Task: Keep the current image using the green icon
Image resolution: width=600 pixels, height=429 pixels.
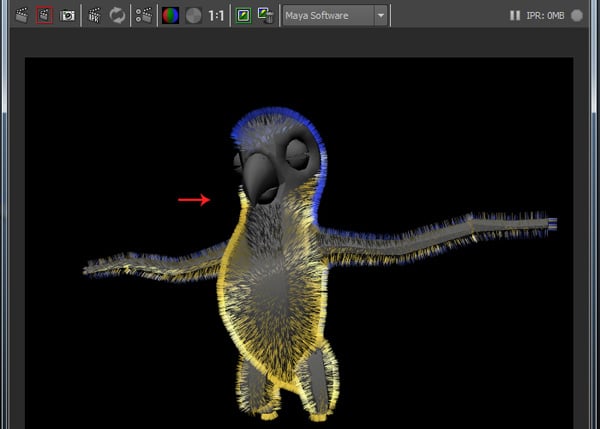Action: tap(243, 16)
